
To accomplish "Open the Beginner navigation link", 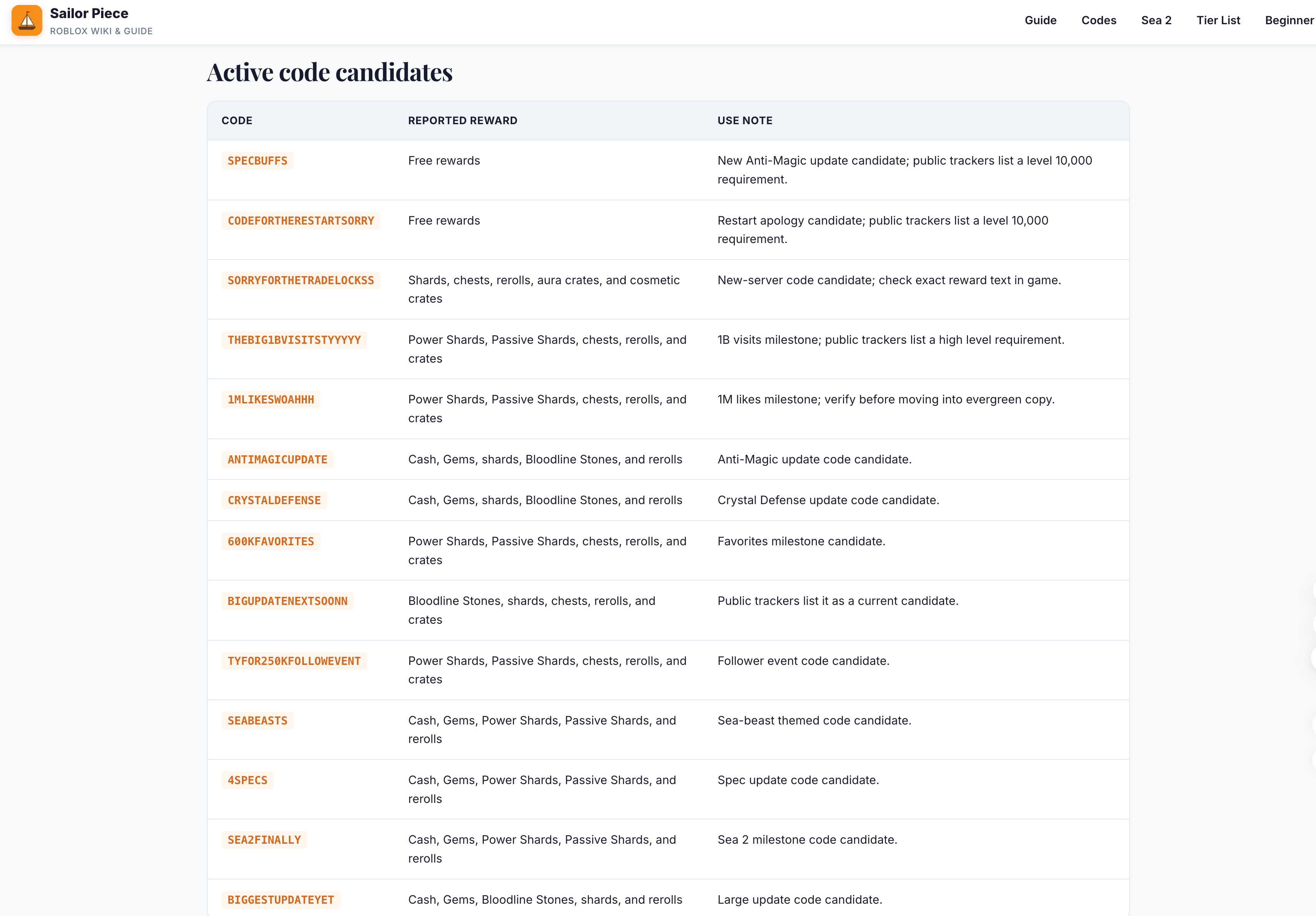I will click(1289, 21).
